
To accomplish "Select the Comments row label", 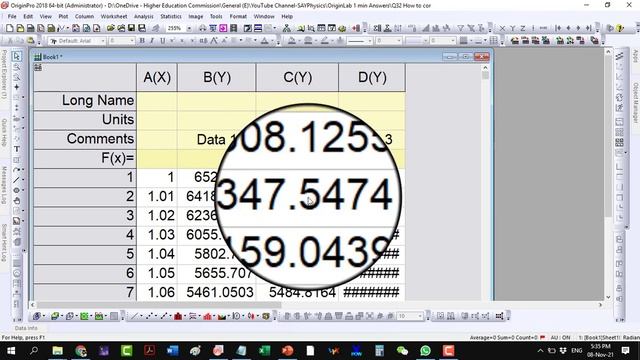I will pyautogui.click(x=85, y=139).
